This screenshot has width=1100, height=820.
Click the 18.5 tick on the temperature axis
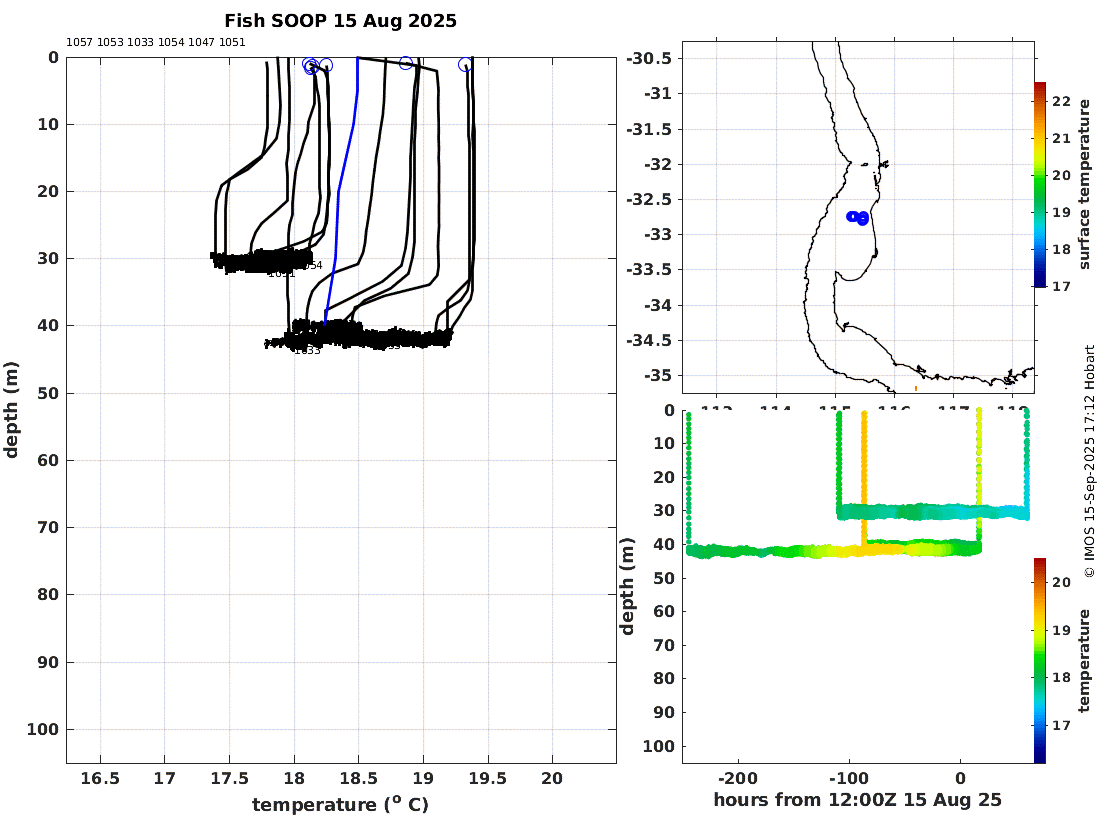pyautogui.click(x=358, y=779)
